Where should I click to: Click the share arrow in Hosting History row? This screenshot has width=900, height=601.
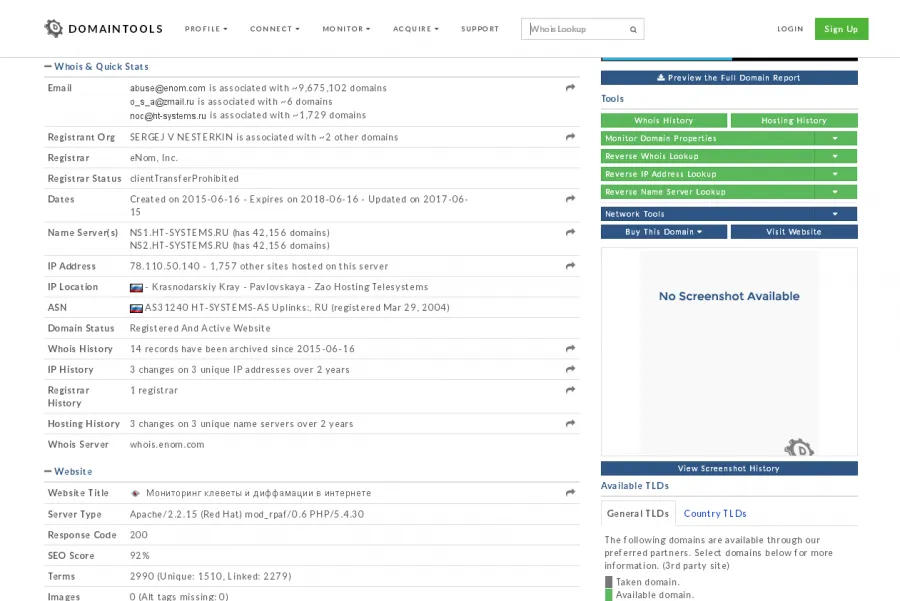570,424
